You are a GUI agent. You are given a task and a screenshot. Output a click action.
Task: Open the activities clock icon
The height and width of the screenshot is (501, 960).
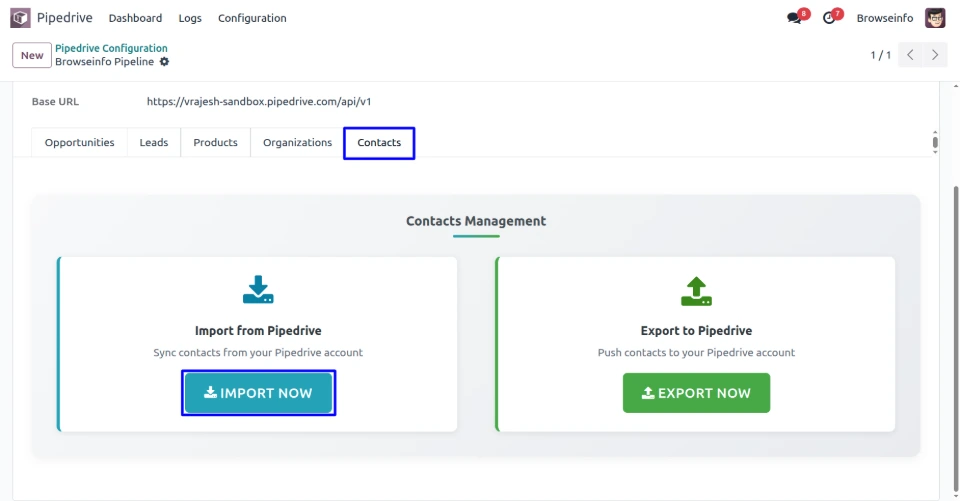[x=829, y=18]
